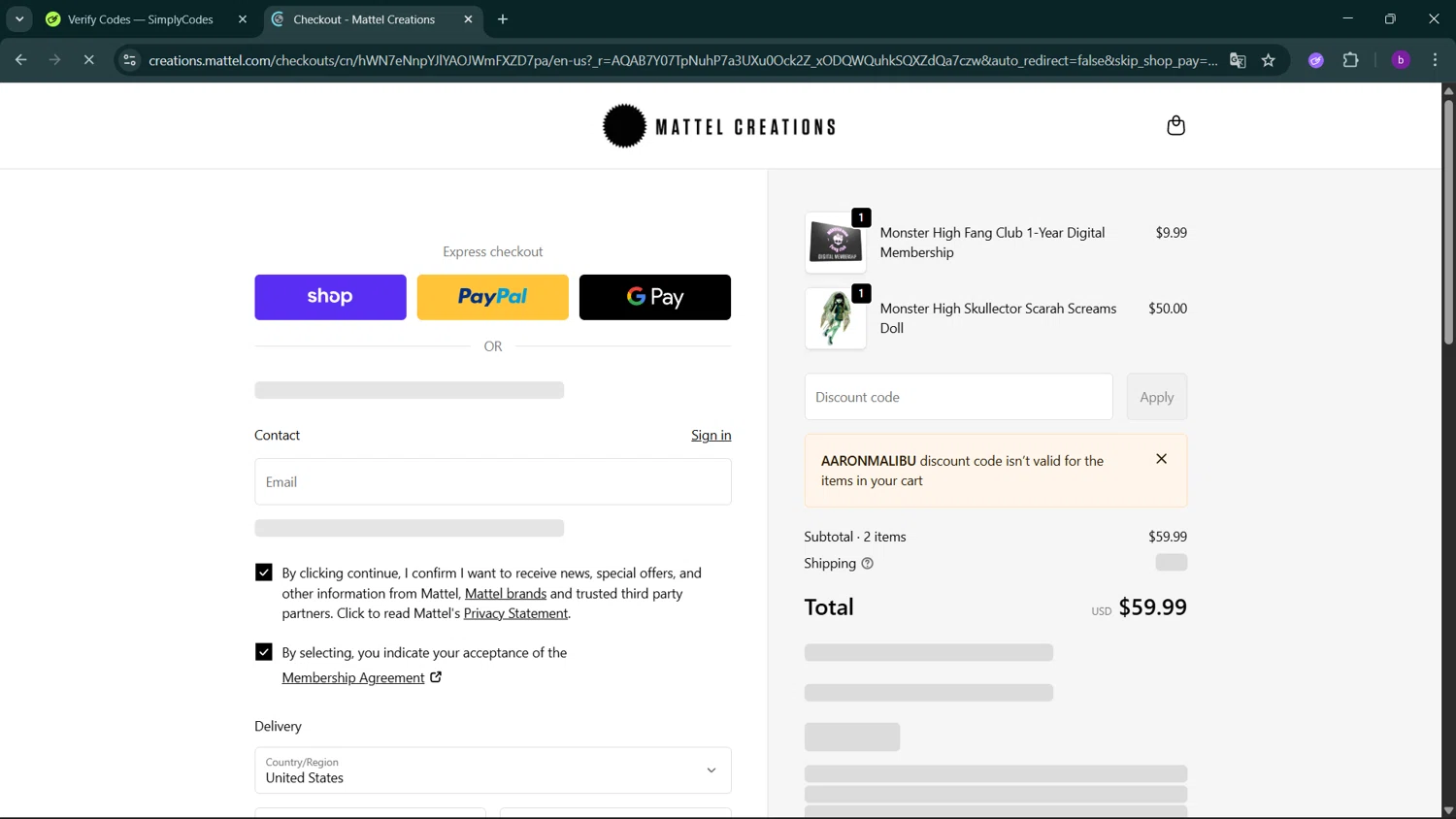
Task: Click the Skullector Scarah Screams Doll thumbnail
Action: coord(836,318)
